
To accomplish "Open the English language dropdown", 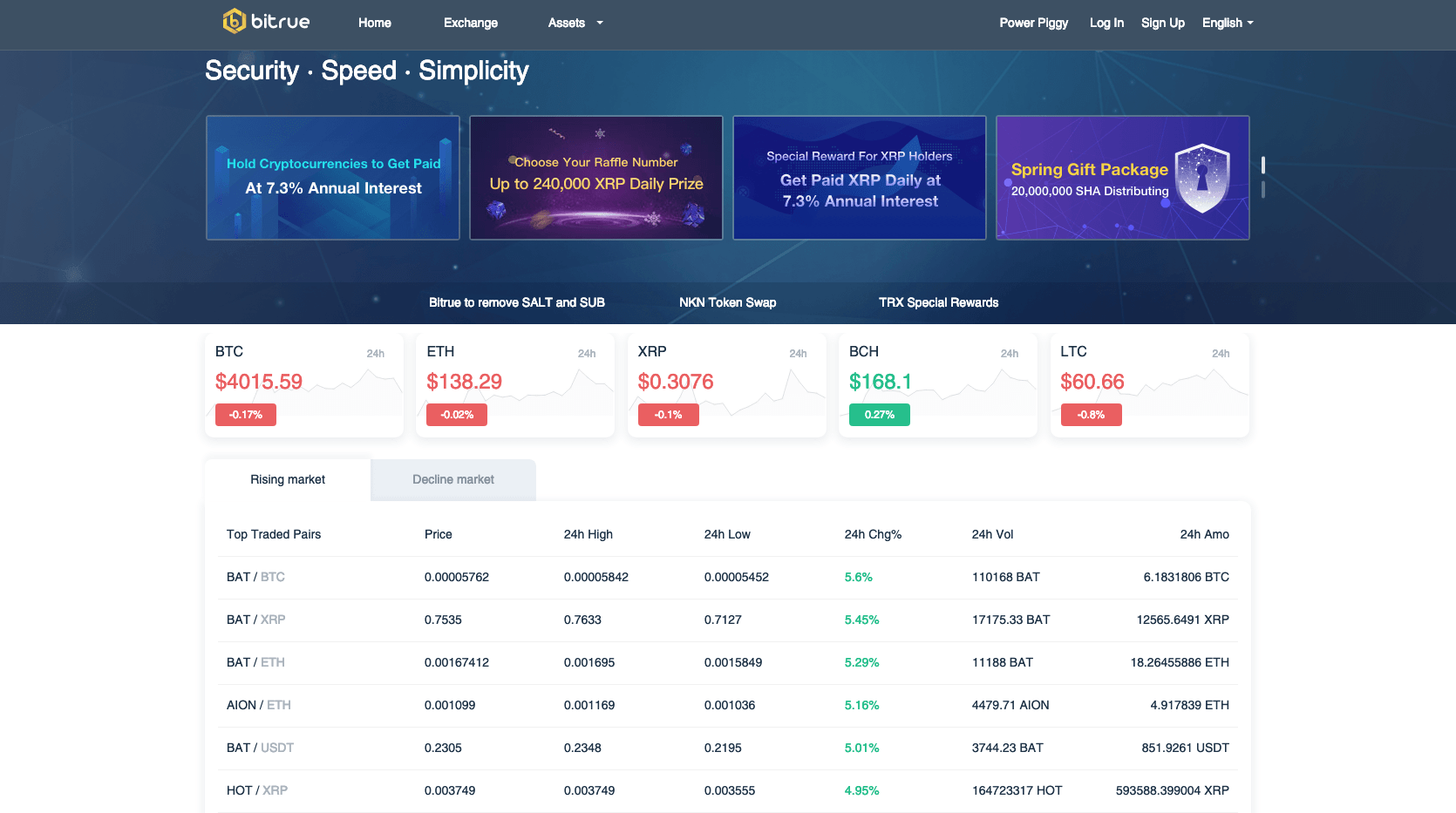I will pos(1228,23).
